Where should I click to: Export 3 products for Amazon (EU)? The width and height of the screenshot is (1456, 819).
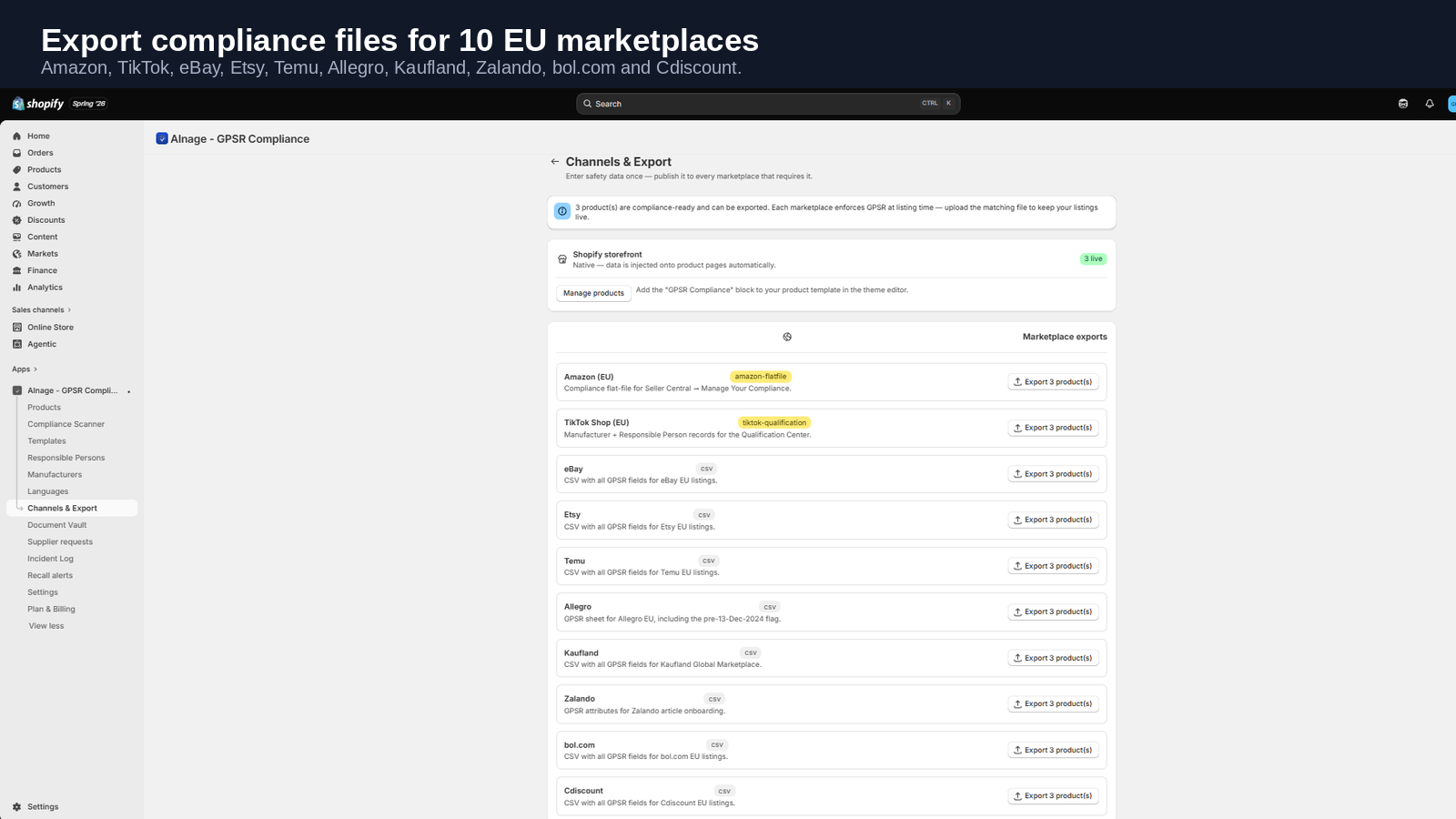click(1053, 382)
